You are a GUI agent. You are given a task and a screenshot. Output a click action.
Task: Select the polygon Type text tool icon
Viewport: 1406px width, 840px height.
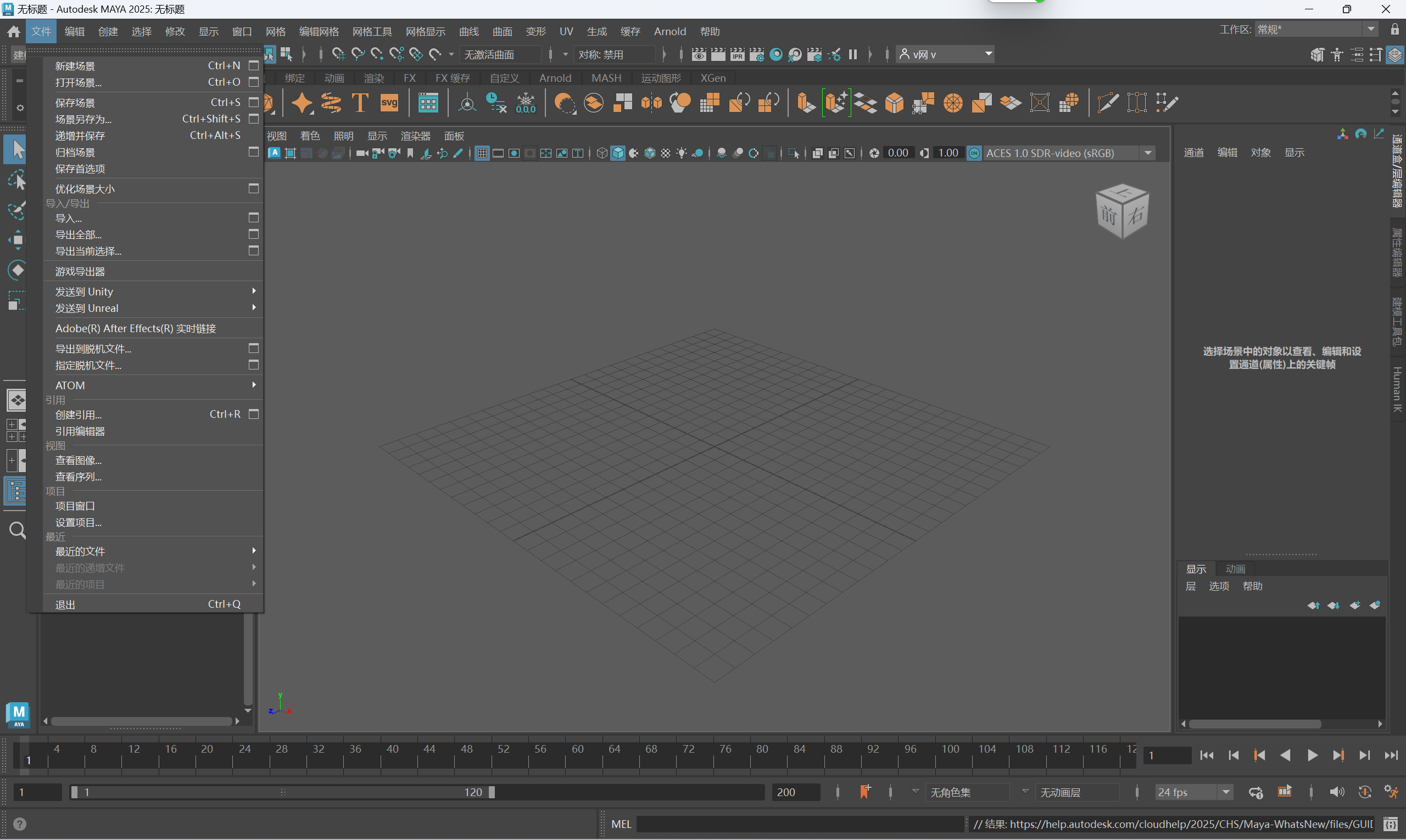[x=360, y=103]
